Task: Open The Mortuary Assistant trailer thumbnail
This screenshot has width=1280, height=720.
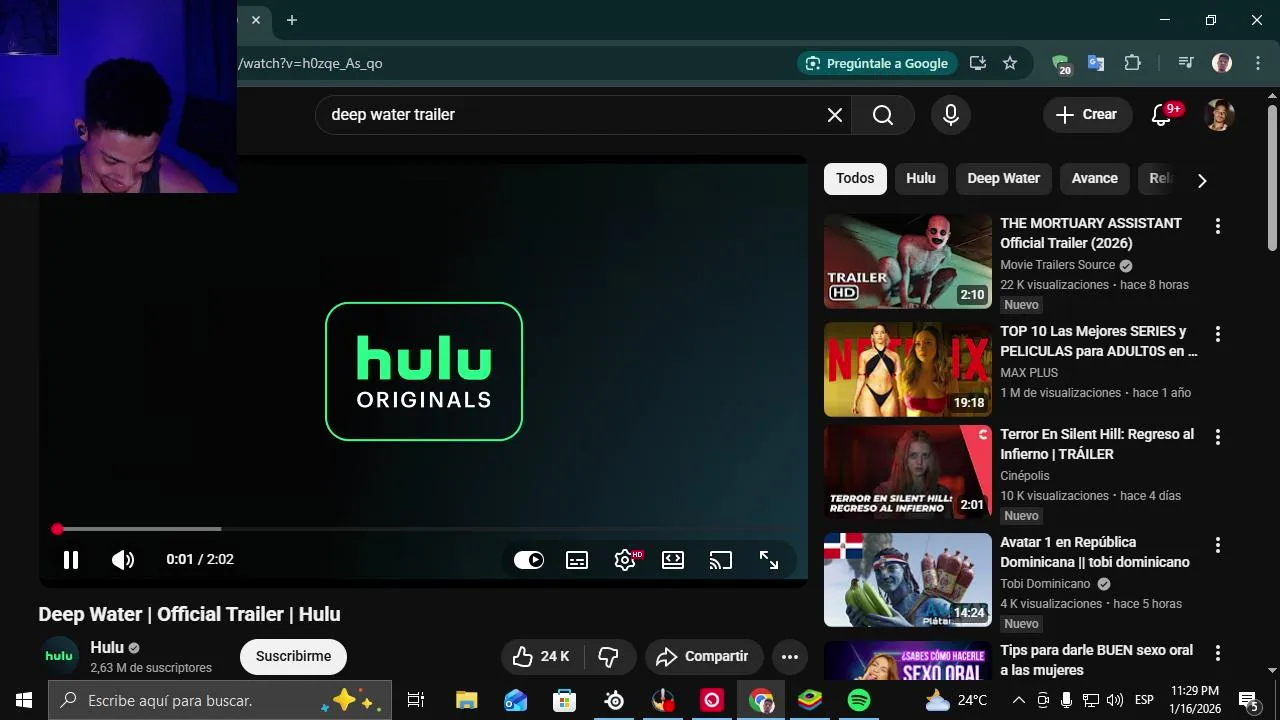Action: tap(908, 261)
